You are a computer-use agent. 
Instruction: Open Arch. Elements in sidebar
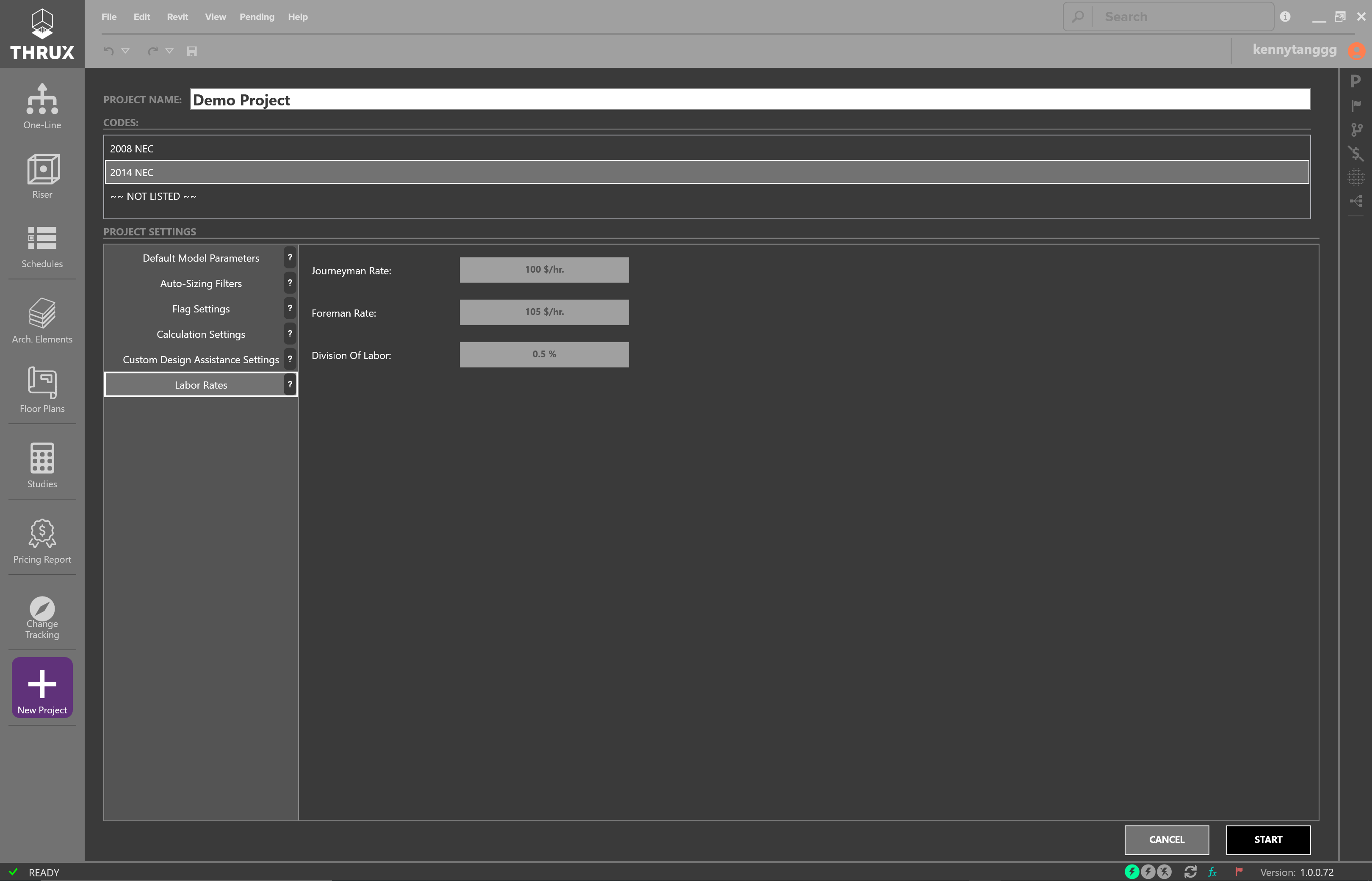tap(42, 320)
